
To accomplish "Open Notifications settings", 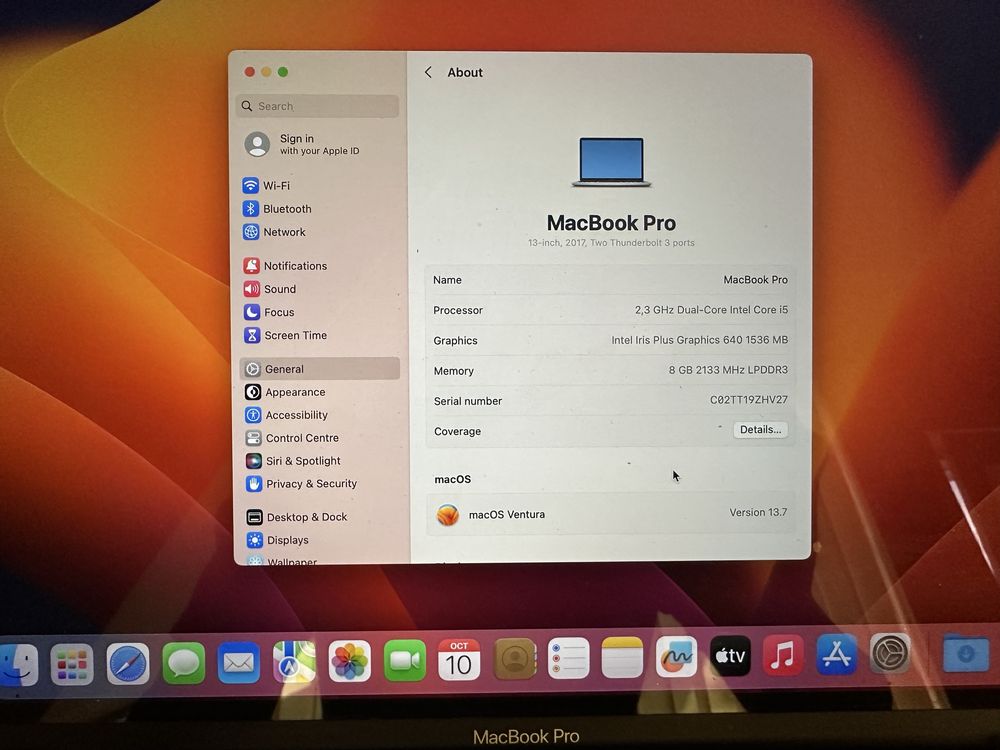I will click(285, 266).
